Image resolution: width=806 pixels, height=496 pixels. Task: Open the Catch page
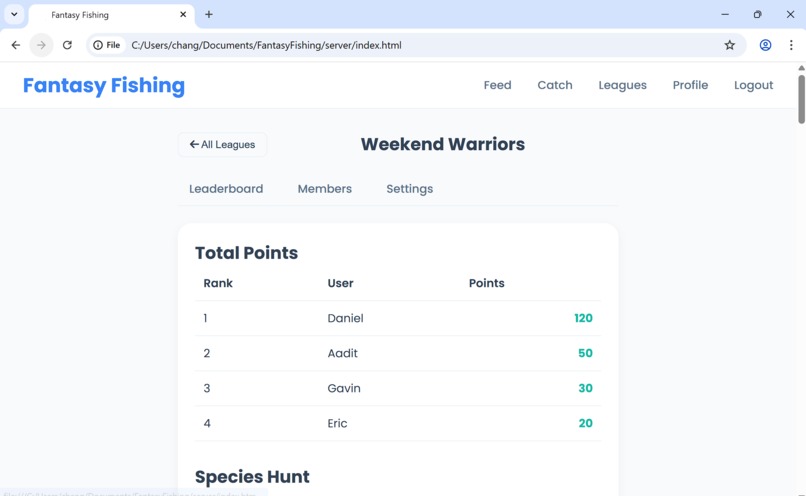click(x=555, y=85)
